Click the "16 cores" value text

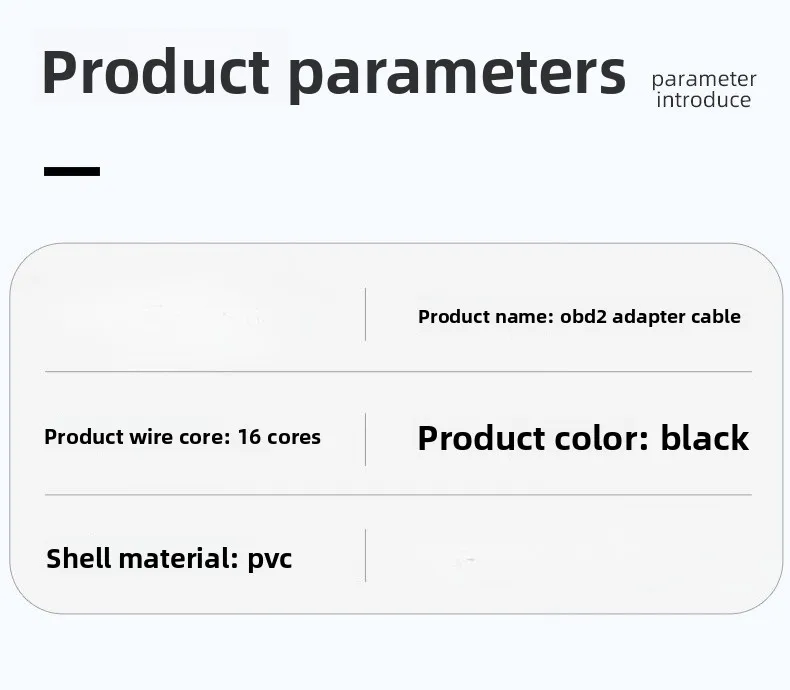279,437
